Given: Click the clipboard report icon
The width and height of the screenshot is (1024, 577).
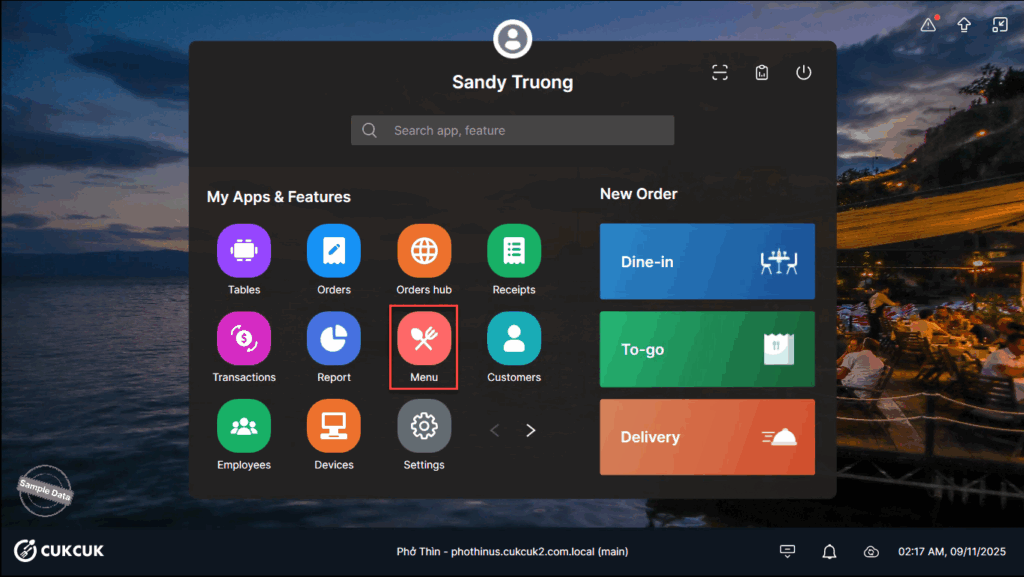Looking at the screenshot, I should tap(761, 72).
